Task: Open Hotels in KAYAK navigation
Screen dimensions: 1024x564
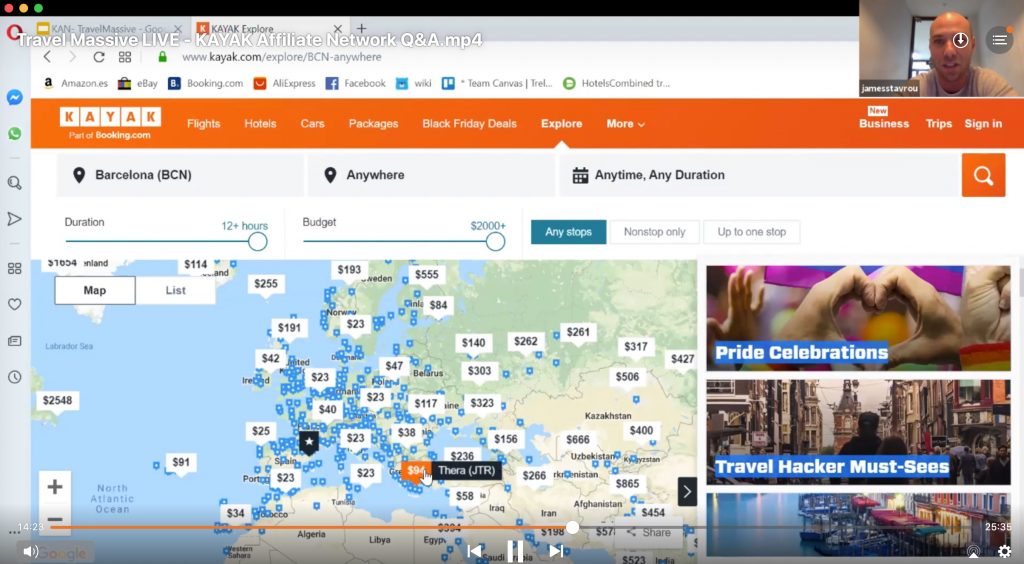Action: click(x=260, y=123)
